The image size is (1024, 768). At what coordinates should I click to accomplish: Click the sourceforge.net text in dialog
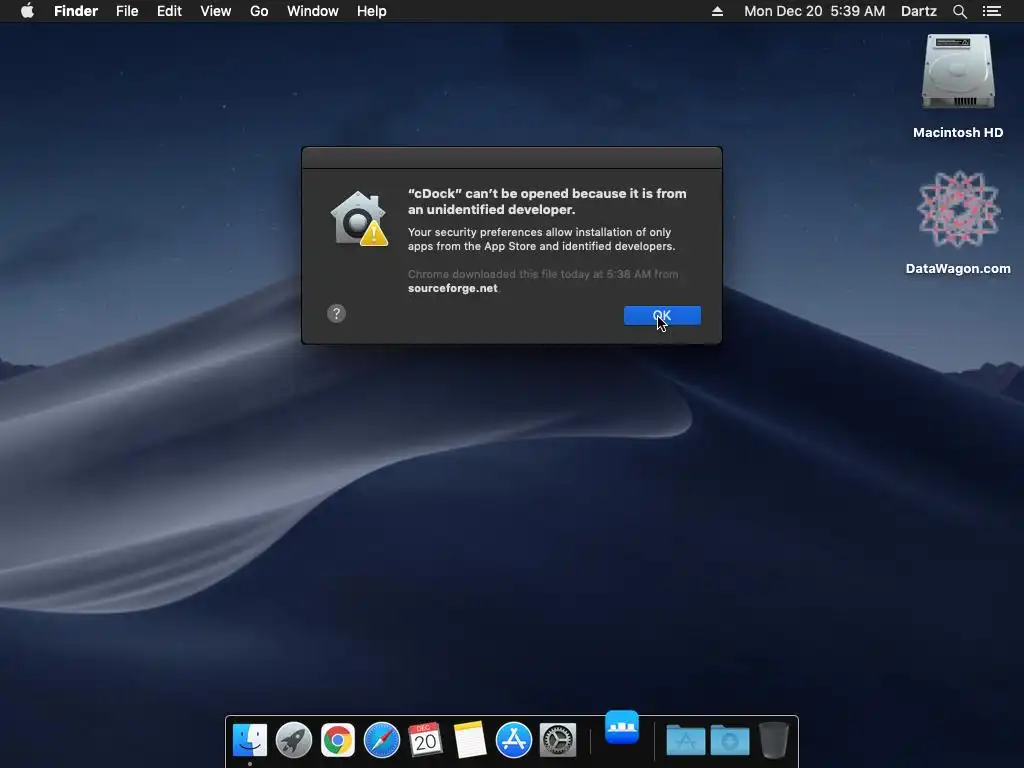[453, 288]
